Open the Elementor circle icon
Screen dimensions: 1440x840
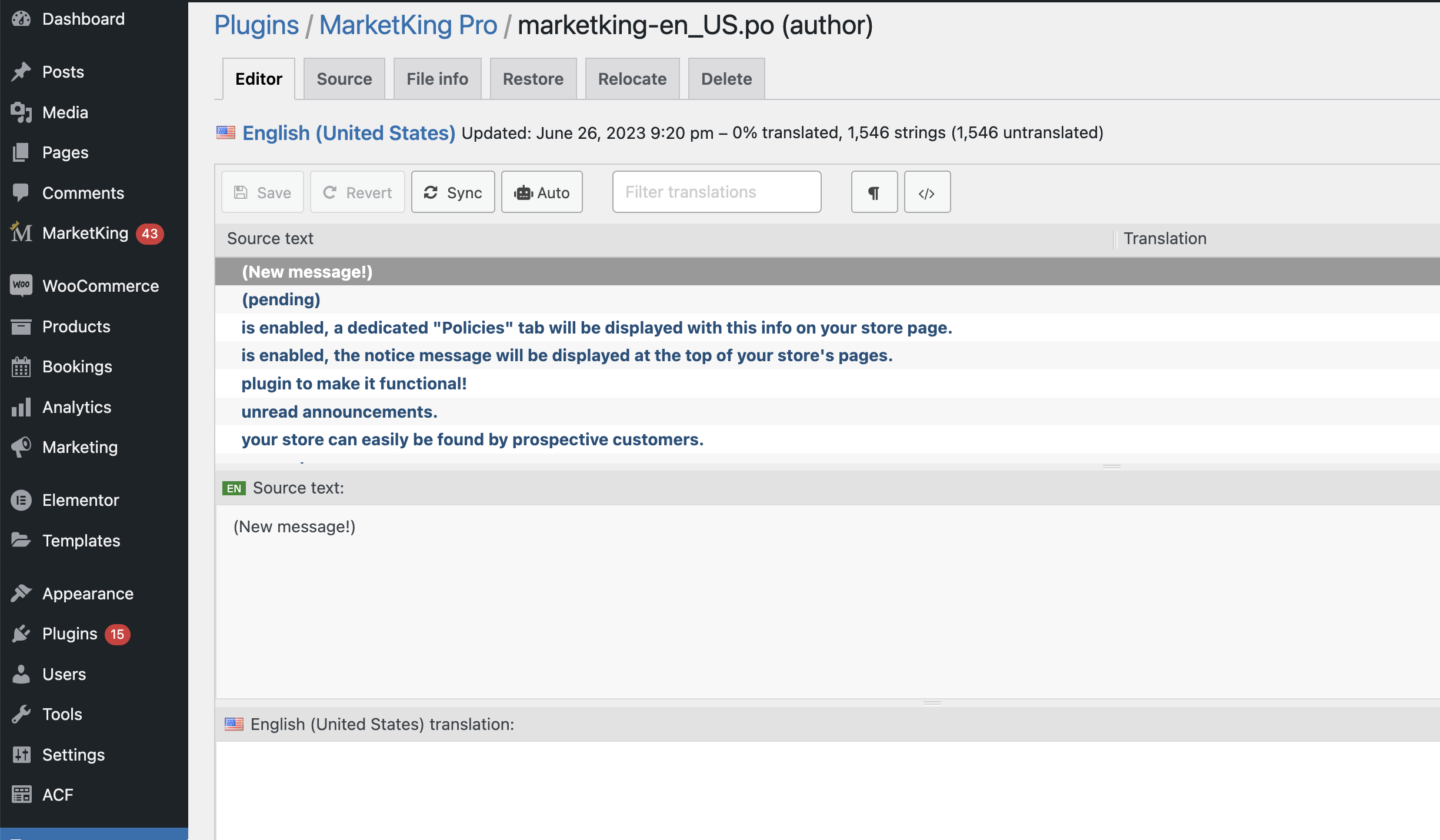click(21, 500)
